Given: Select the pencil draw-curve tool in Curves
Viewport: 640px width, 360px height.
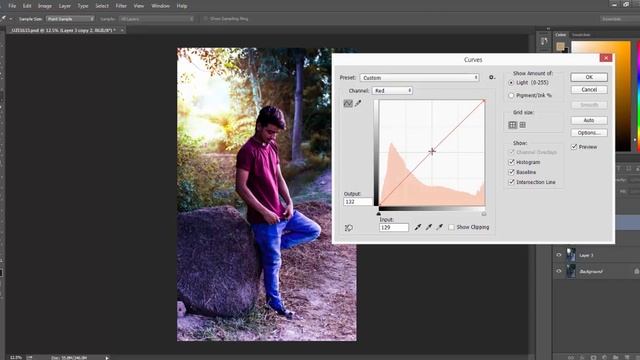Looking at the screenshot, I should pos(358,104).
